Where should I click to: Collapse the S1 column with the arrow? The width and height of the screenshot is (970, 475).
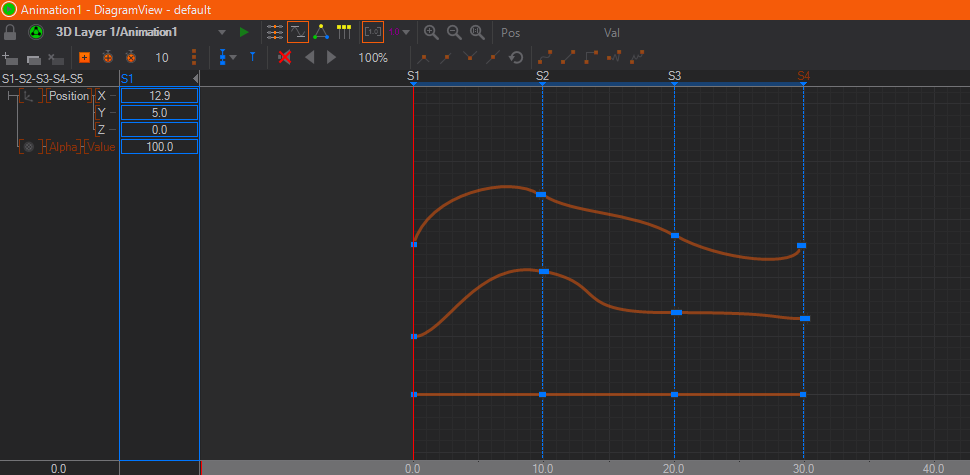[x=195, y=78]
